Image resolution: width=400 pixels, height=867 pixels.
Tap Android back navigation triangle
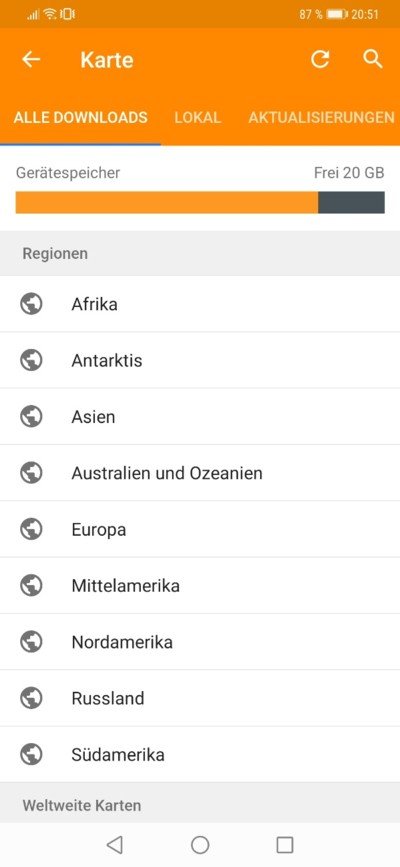115,844
